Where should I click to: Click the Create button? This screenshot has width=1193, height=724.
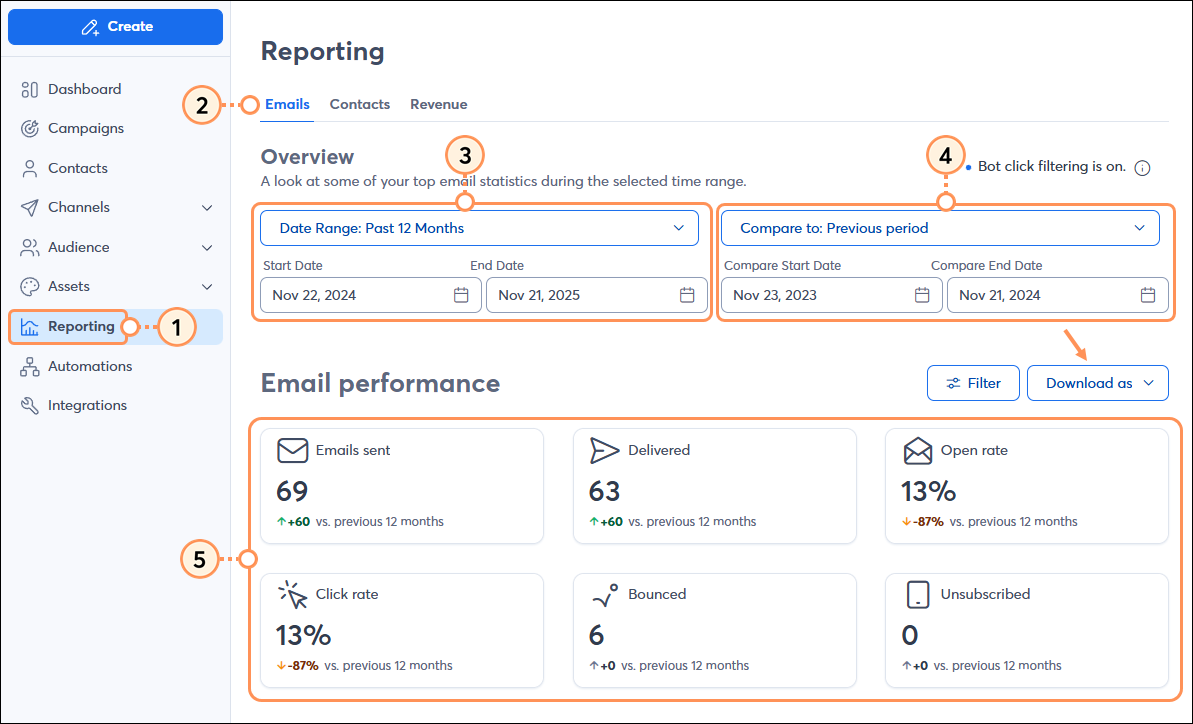point(115,27)
